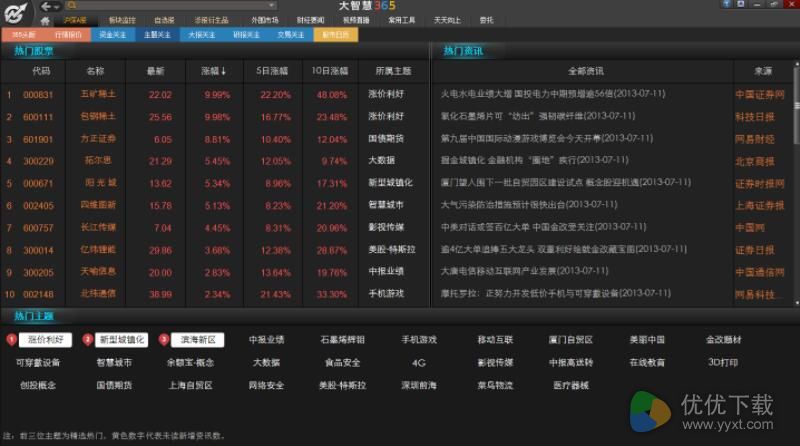Image resolution: width=800 pixels, height=446 pixels.
Task: Sort by the 5日涨幅 column header
Action: [272, 71]
